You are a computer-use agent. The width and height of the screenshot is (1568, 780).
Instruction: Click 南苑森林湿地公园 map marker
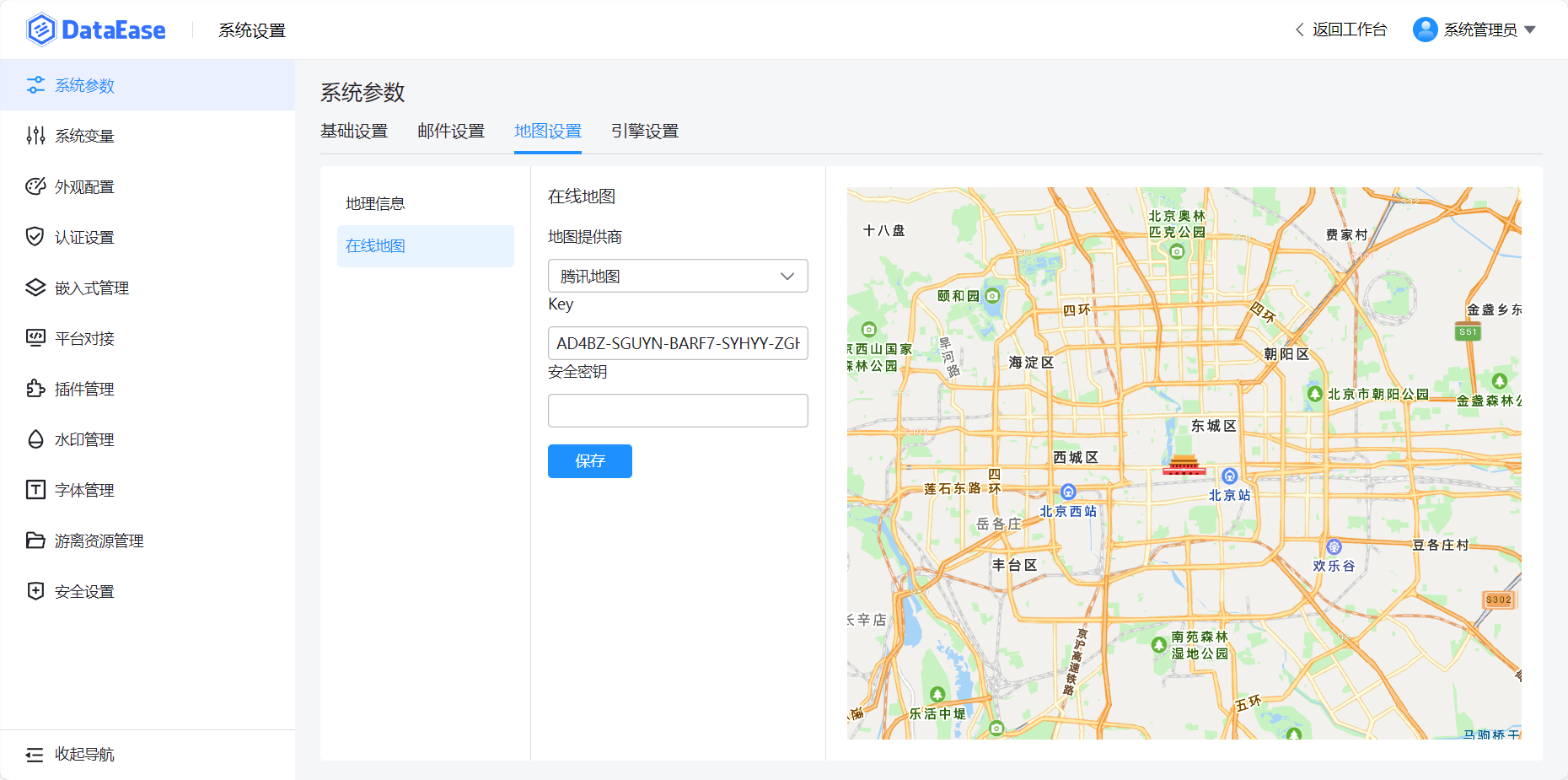click(x=1159, y=645)
